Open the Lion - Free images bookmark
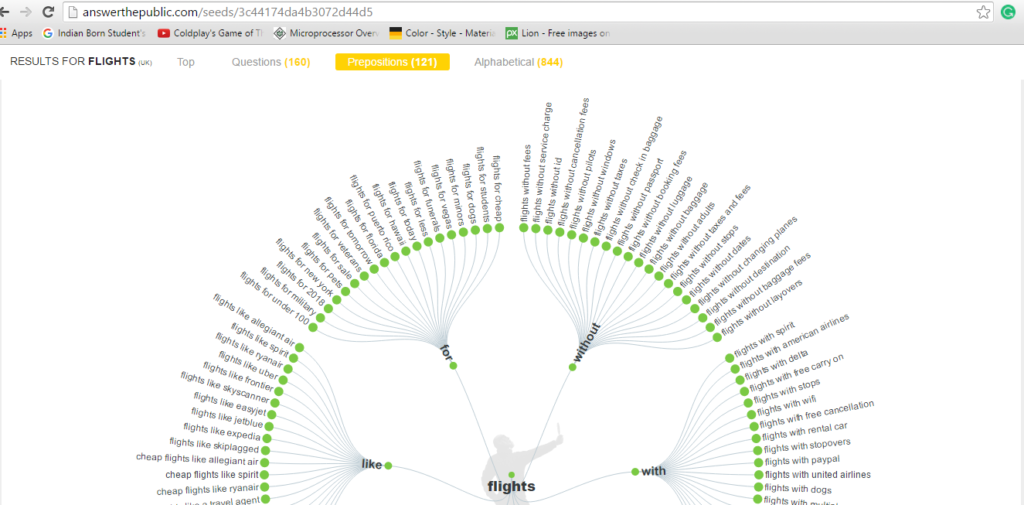The image size is (1024, 505). coord(559,33)
